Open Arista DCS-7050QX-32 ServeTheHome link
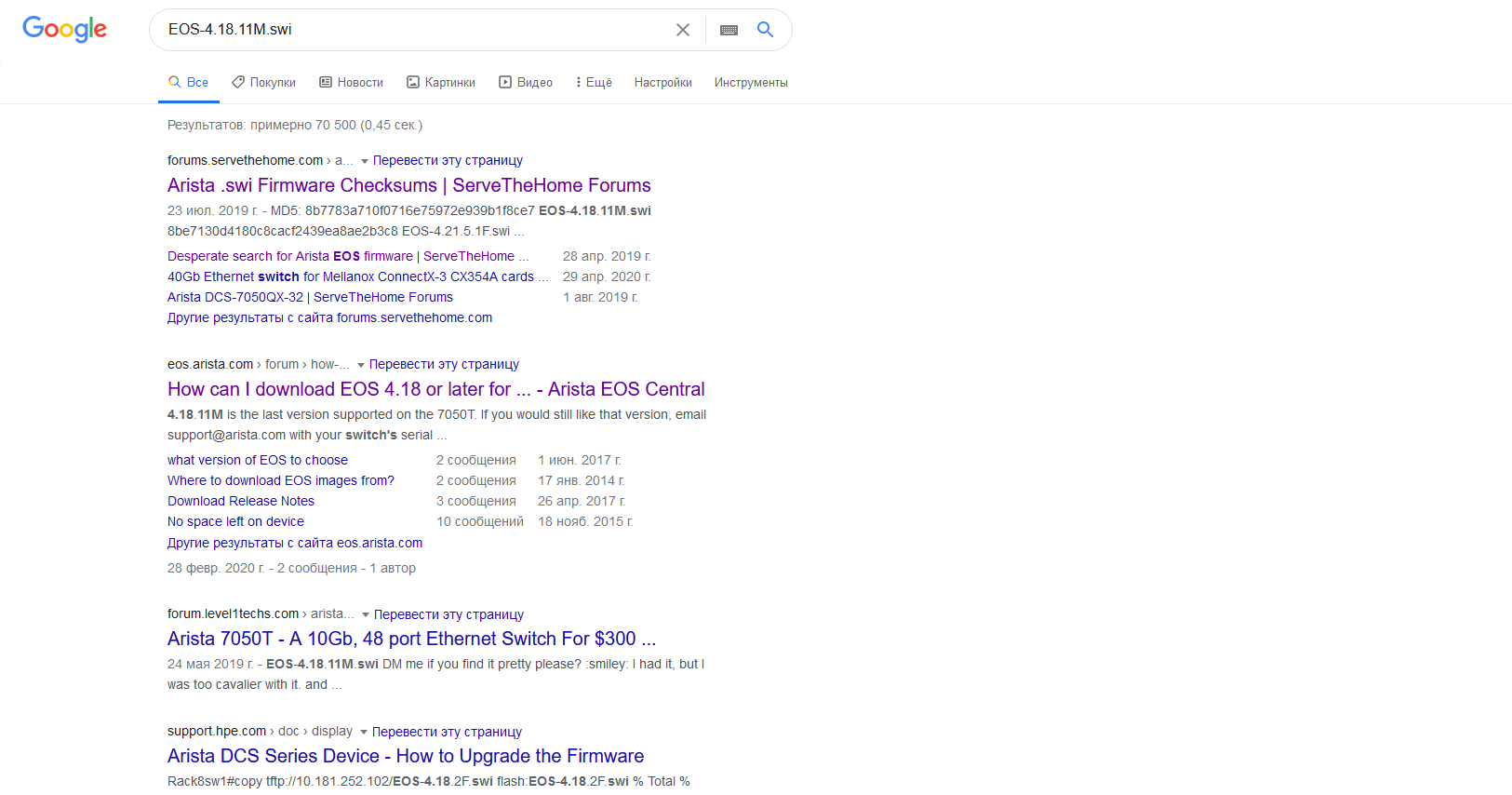 (x=310, y=297)
